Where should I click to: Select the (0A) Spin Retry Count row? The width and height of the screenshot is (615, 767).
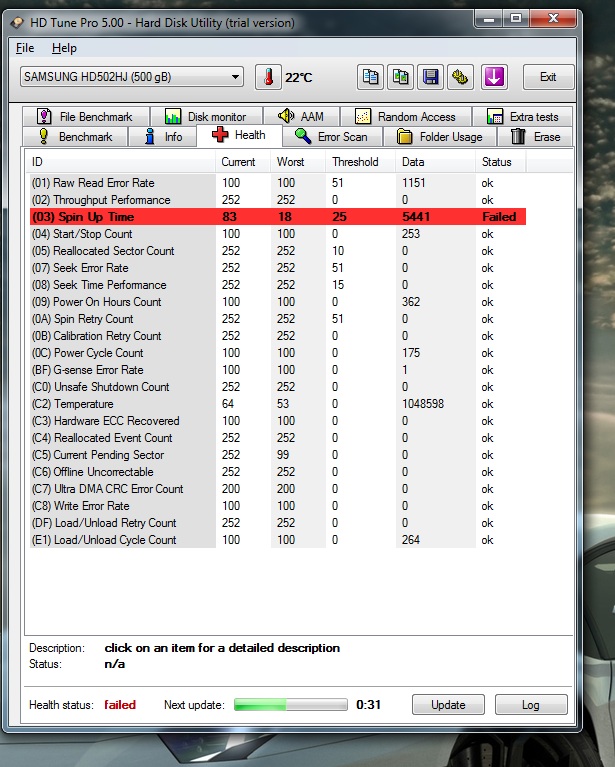pyautogui.click(x=278, y=319)
